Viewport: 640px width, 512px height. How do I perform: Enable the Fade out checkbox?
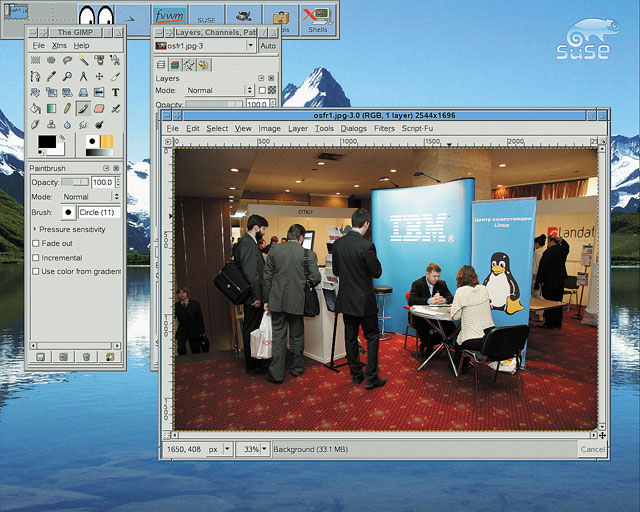click(36, 243)
